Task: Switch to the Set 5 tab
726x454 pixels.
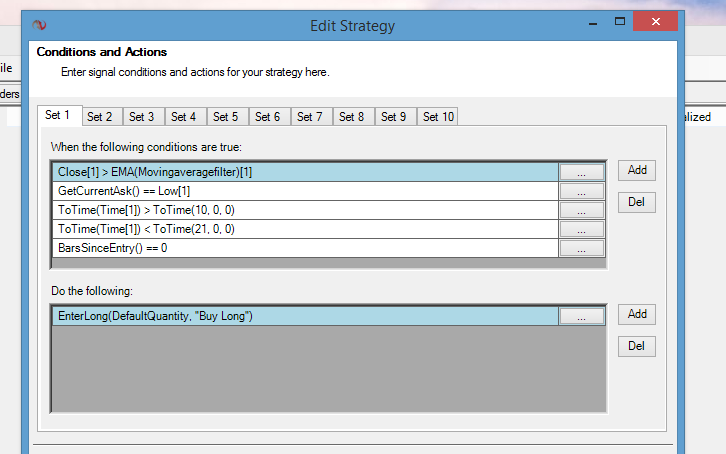Action: (x=225, y=117)
